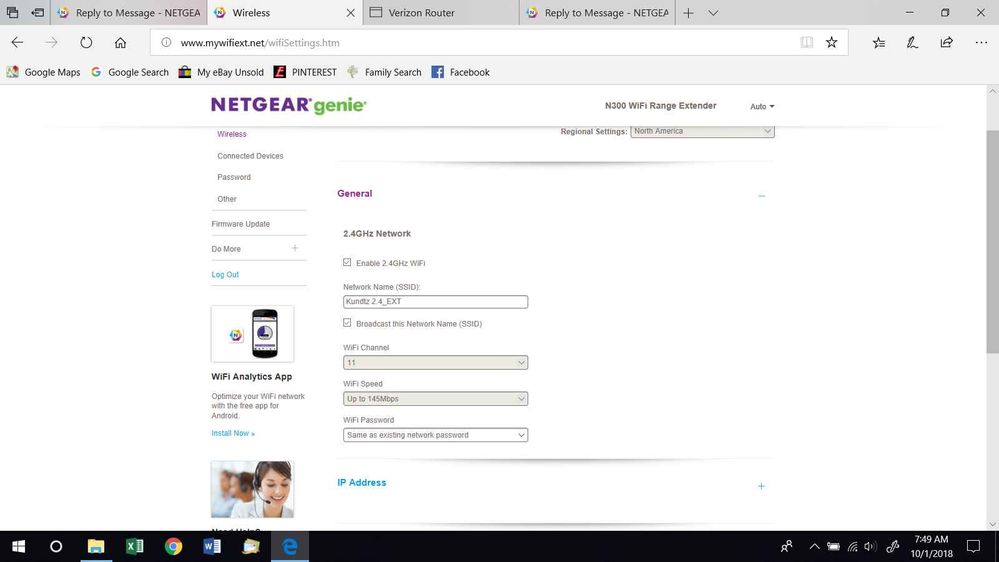Open Word from the taskbar

tap(212, 546)
